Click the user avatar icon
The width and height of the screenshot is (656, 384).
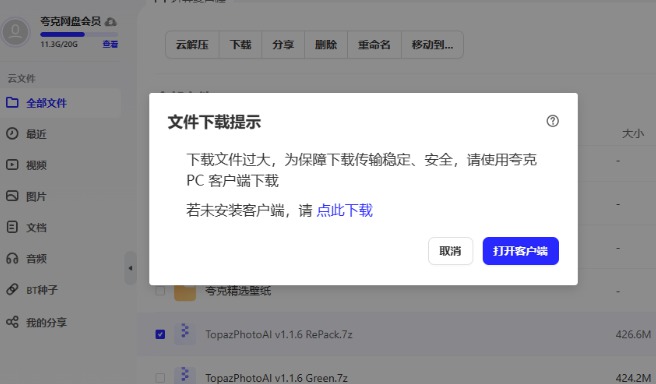16,32
